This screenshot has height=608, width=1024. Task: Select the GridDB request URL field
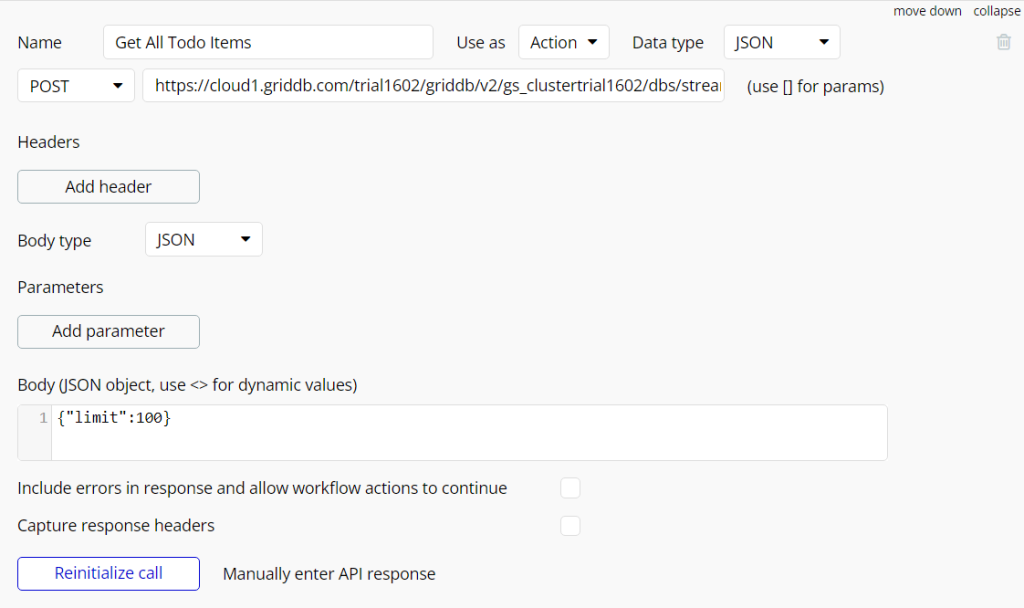[x=435, y=86]
